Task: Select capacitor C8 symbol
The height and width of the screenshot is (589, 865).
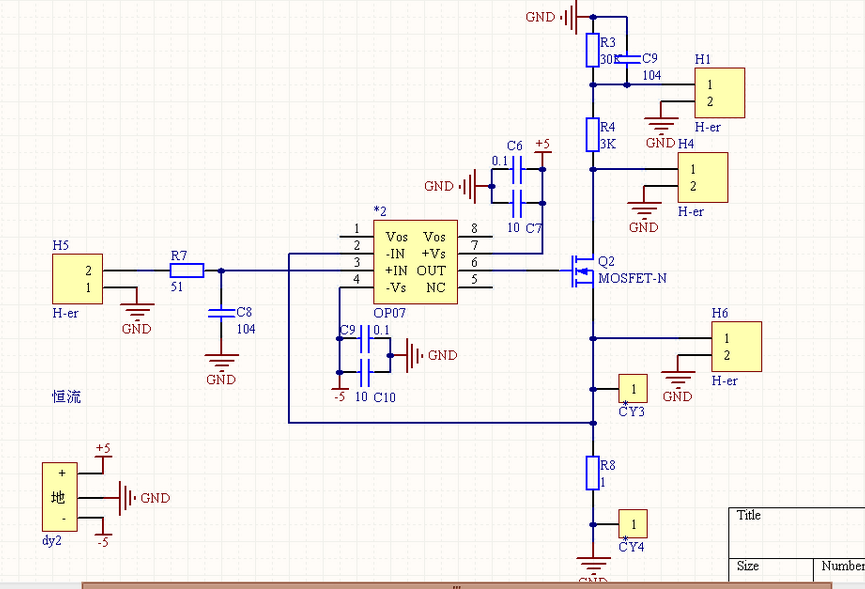Action: (221, 313)
